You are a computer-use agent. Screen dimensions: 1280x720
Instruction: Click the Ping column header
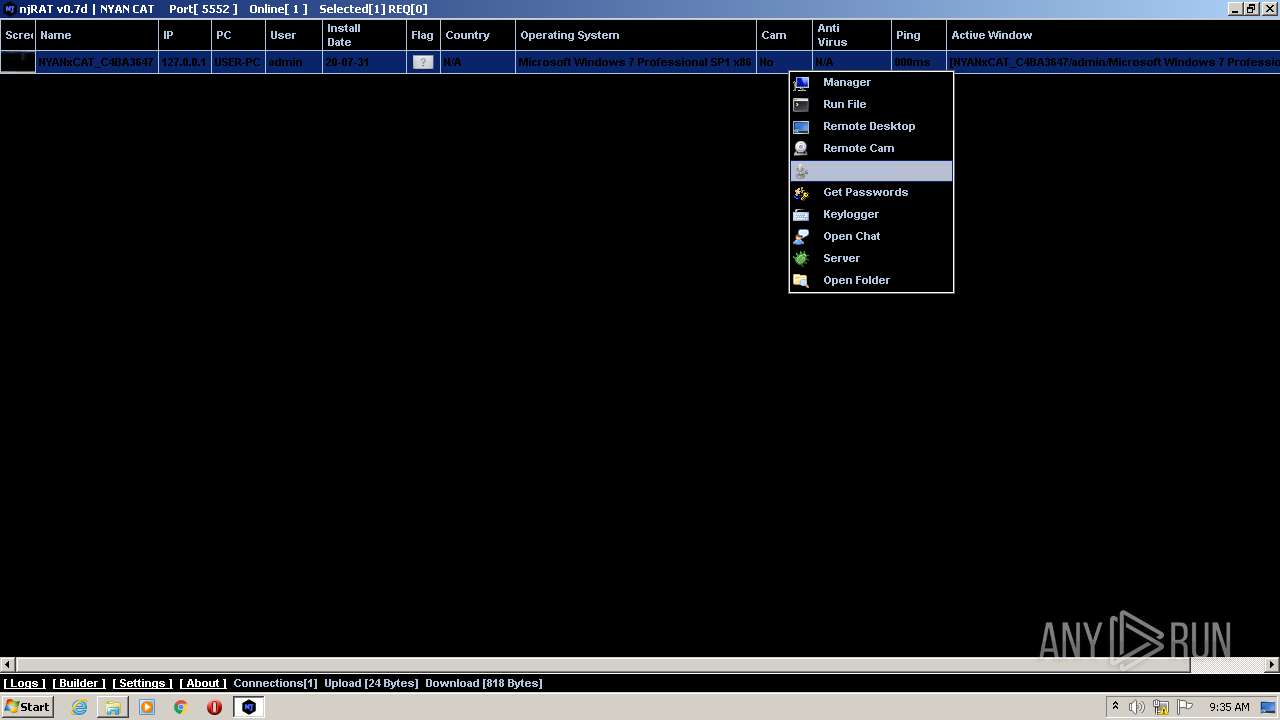pyautogui.click(x=918, y=35)
